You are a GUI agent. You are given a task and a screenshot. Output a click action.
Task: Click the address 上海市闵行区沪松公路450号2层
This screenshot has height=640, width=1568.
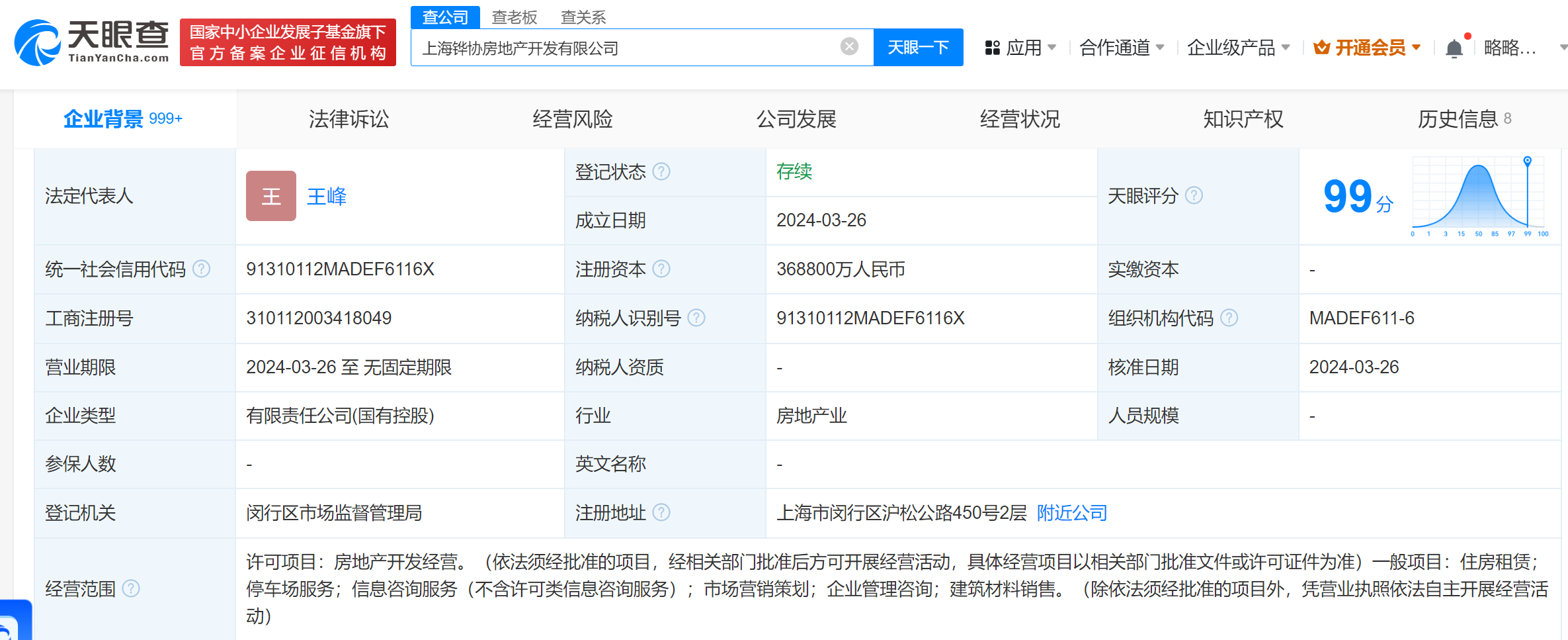click(x=901, y=512)
